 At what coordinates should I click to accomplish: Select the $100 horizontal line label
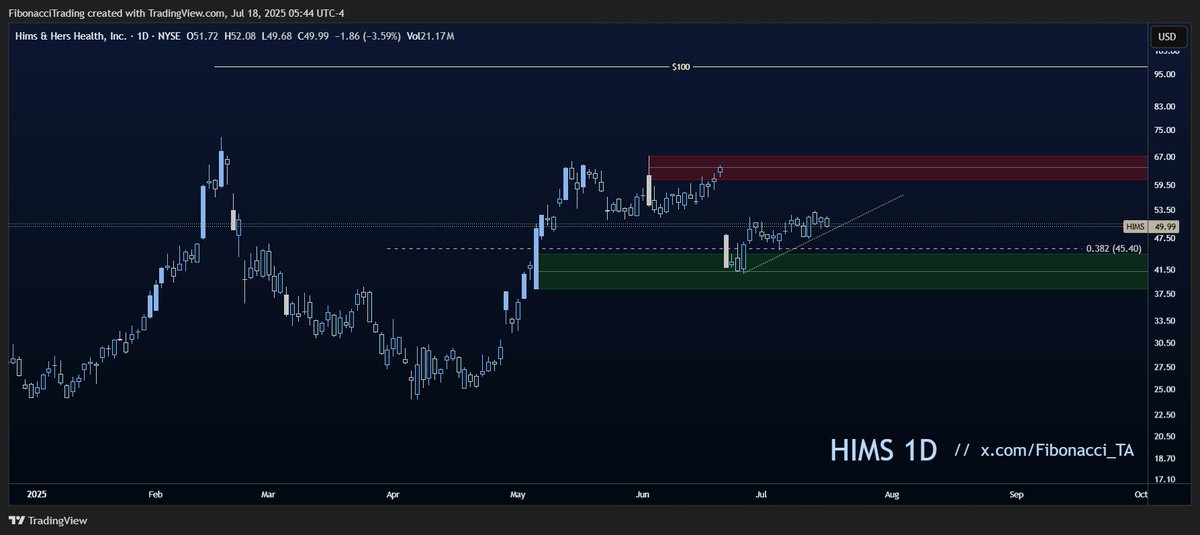coord(681,67)
